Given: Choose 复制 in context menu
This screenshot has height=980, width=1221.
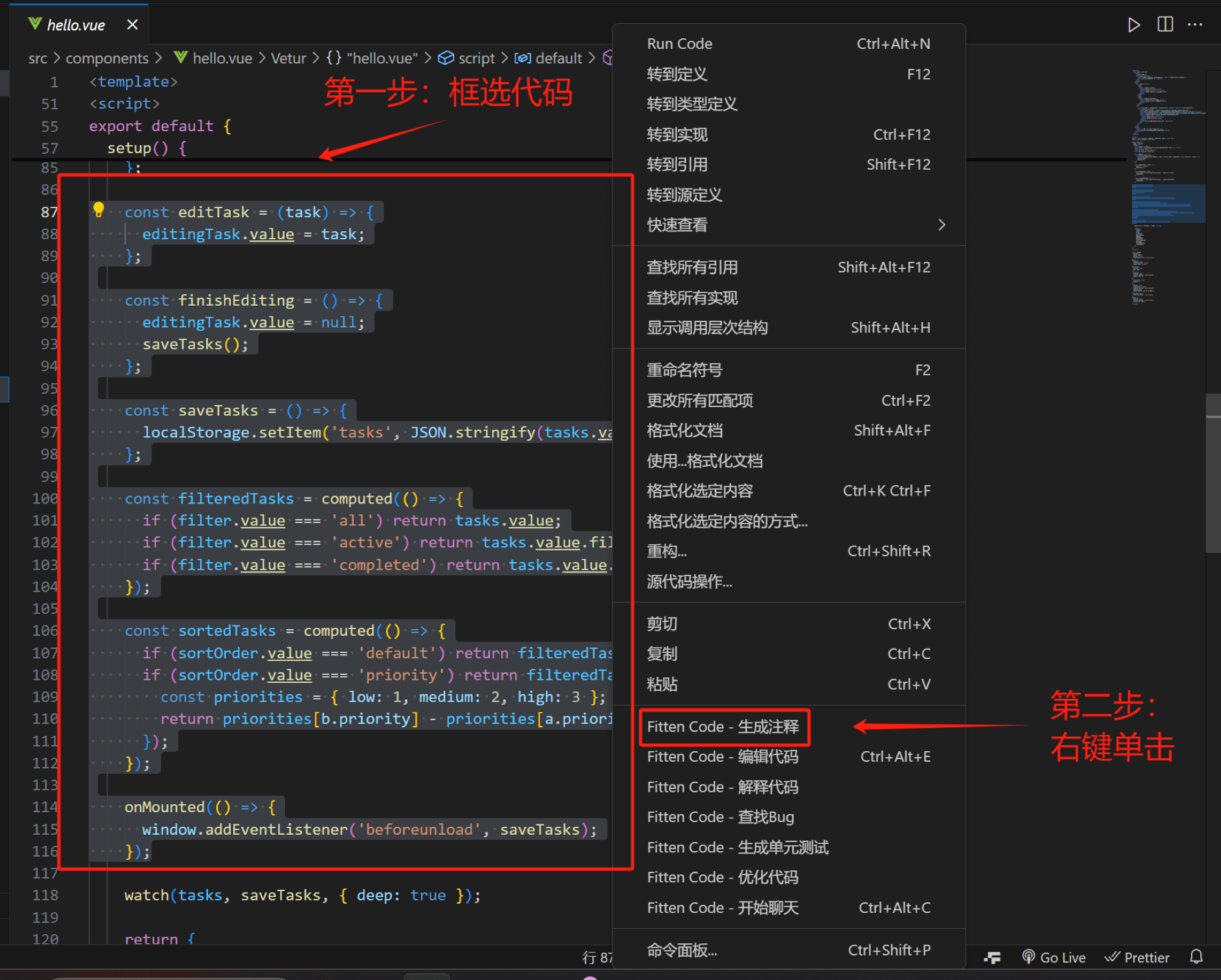Looking at the screenshot, I should tap(789, 654).
